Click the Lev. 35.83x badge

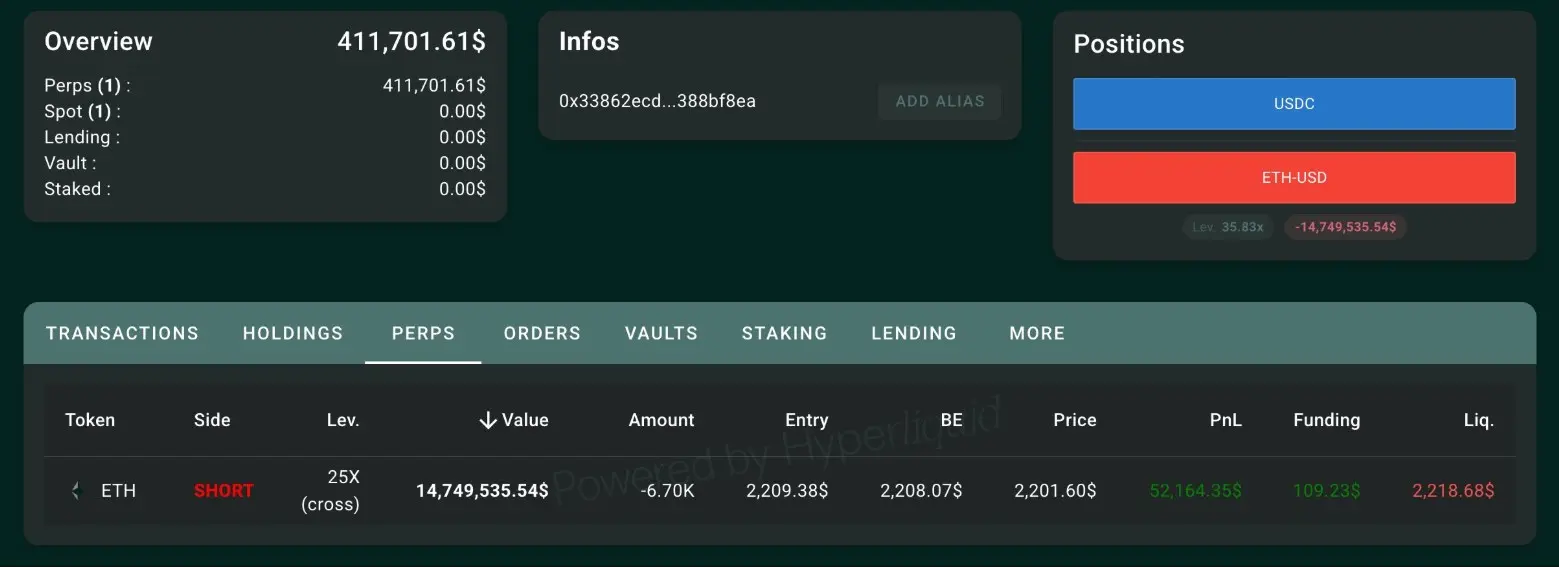(x=1227, y=227)
